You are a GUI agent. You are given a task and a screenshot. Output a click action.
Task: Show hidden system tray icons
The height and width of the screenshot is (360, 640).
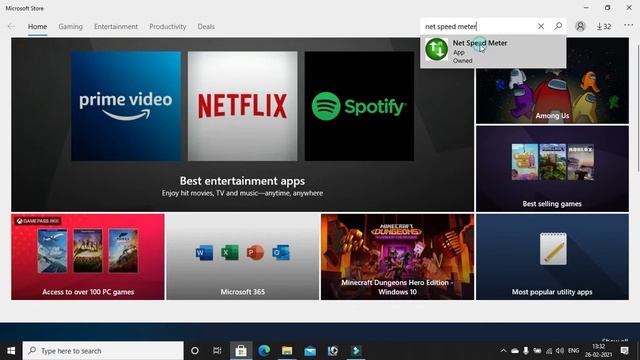503,351
